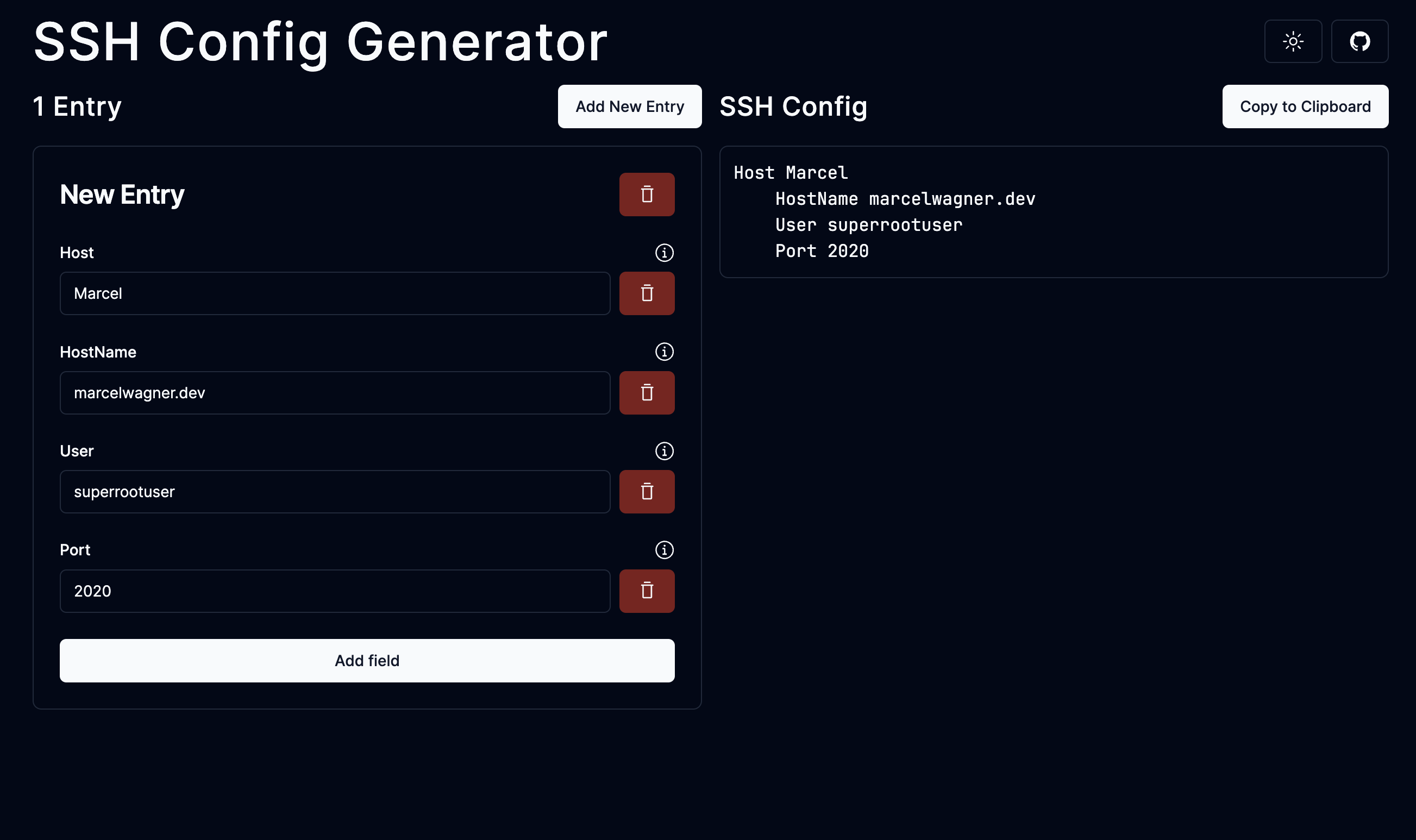Click the info icon next to Port label
This screenshot has height=840, width=1416.
(664, 550)
